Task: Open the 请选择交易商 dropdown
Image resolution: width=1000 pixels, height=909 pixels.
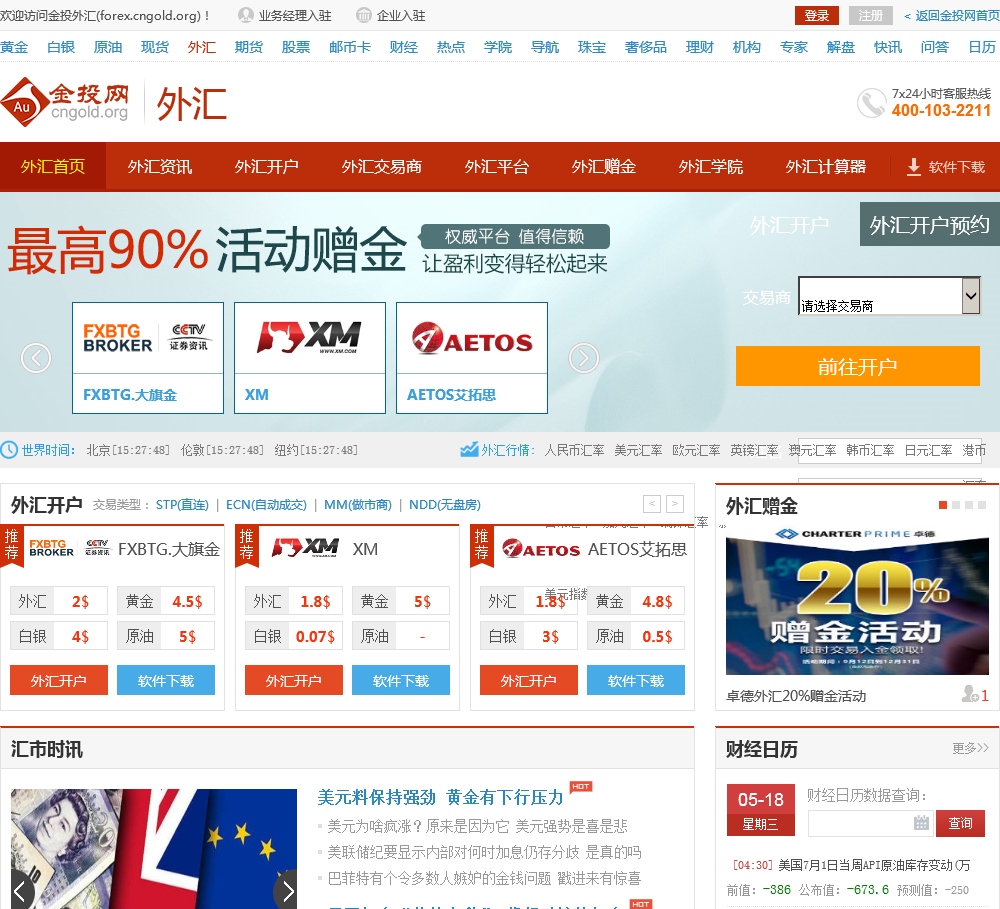Action: 889,295
